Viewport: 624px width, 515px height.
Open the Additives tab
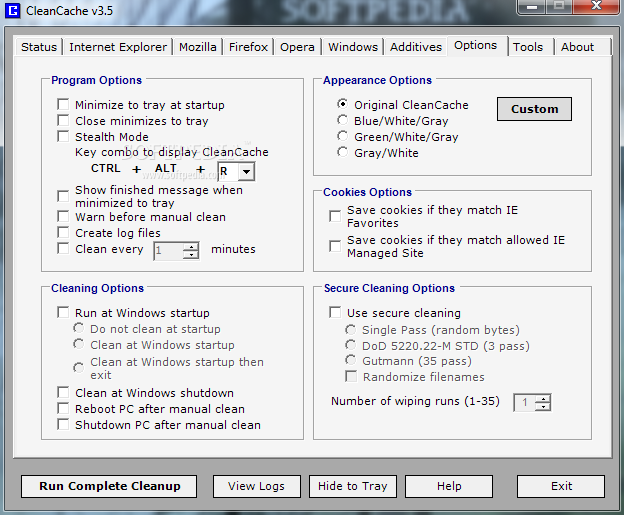click(416, 47)
